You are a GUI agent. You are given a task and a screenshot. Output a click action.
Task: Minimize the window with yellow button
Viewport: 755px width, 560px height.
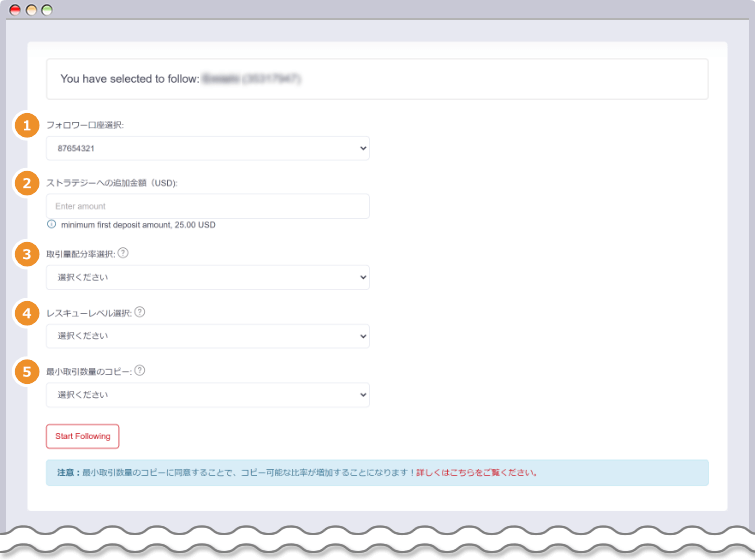coord(31,10)
